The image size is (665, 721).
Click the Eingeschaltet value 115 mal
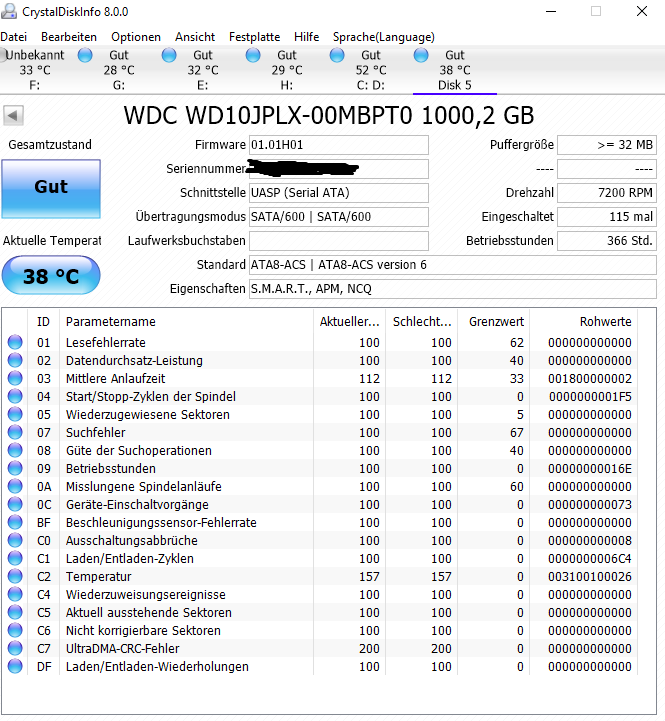[607, 217]
